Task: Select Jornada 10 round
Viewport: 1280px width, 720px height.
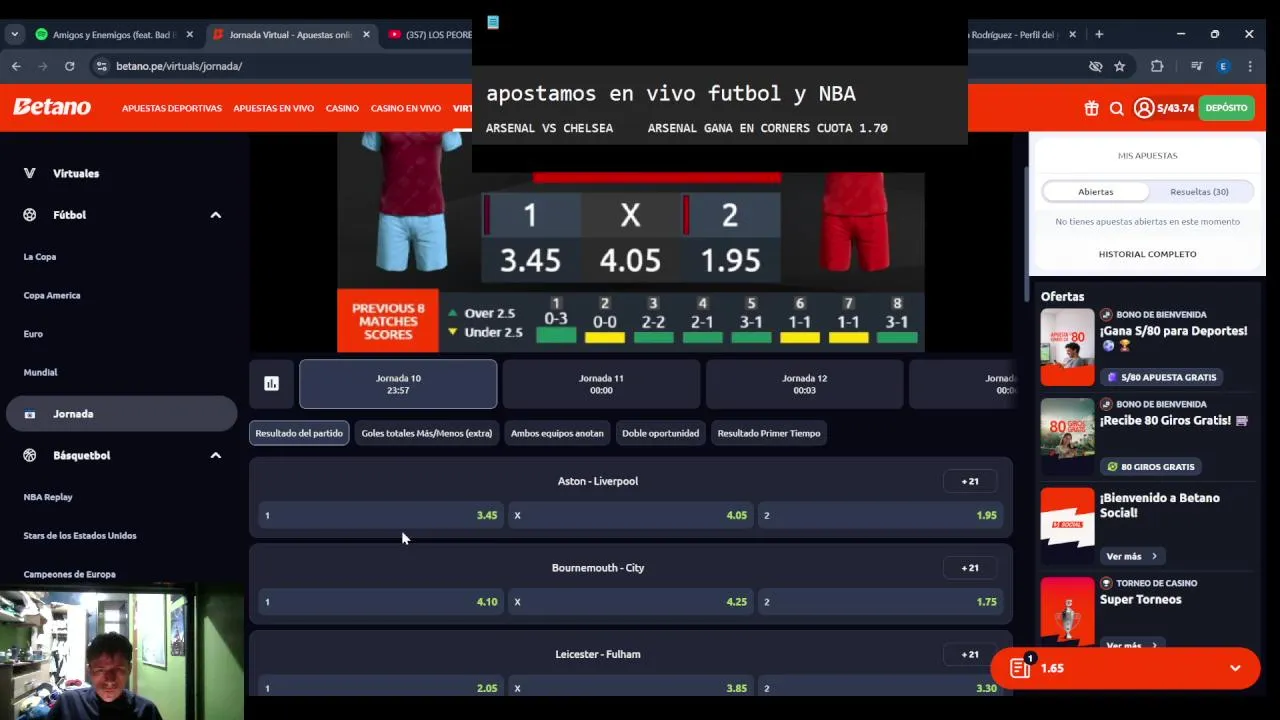Action: point(398,384)
